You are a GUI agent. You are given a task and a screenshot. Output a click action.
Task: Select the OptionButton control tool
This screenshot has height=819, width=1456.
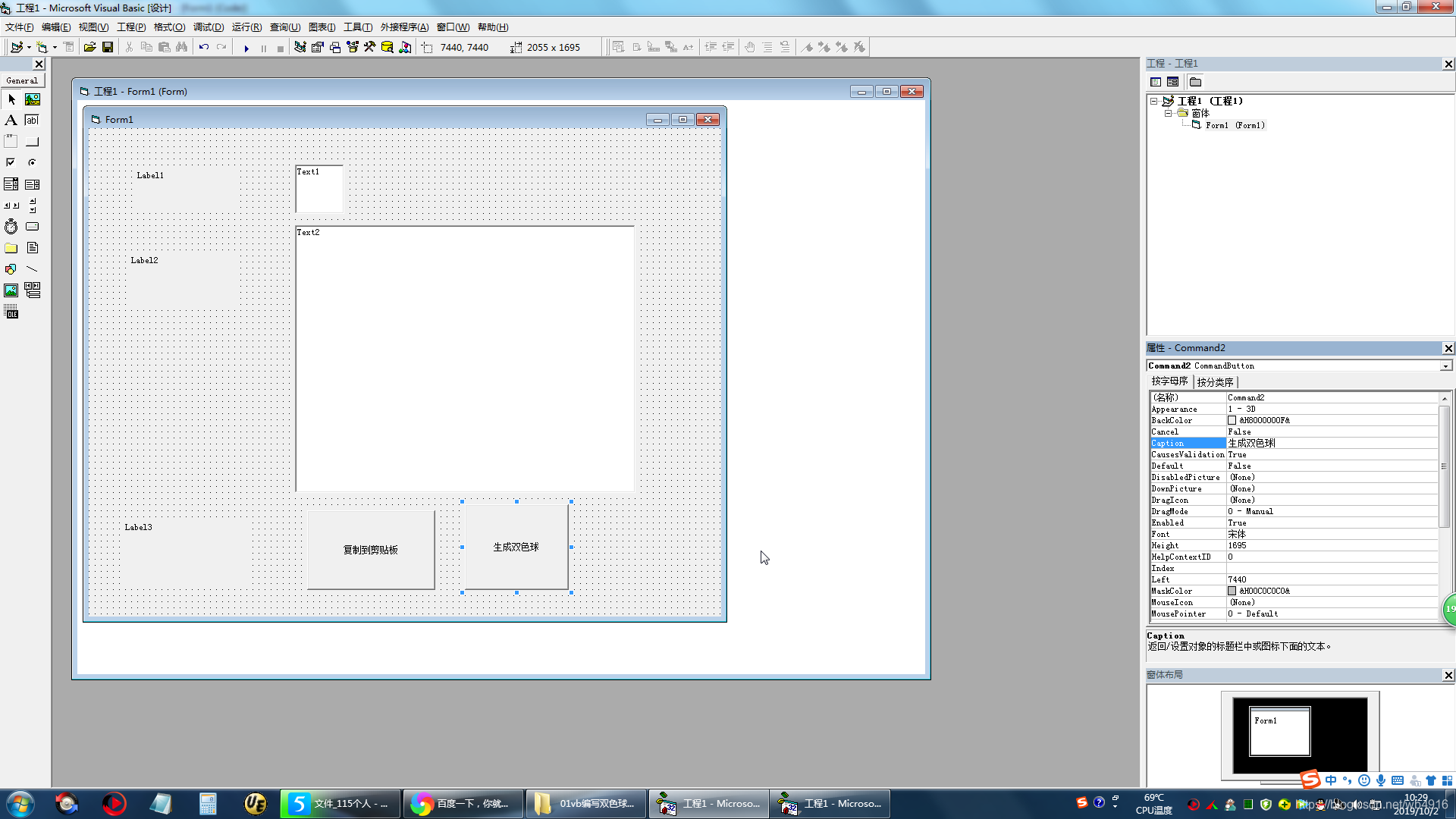point(32,162)
